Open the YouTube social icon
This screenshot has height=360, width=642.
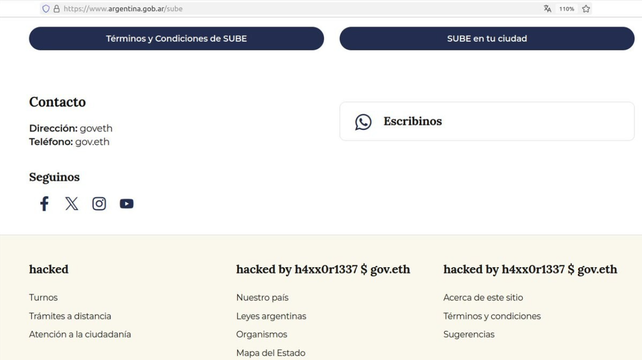click(127, 204)
